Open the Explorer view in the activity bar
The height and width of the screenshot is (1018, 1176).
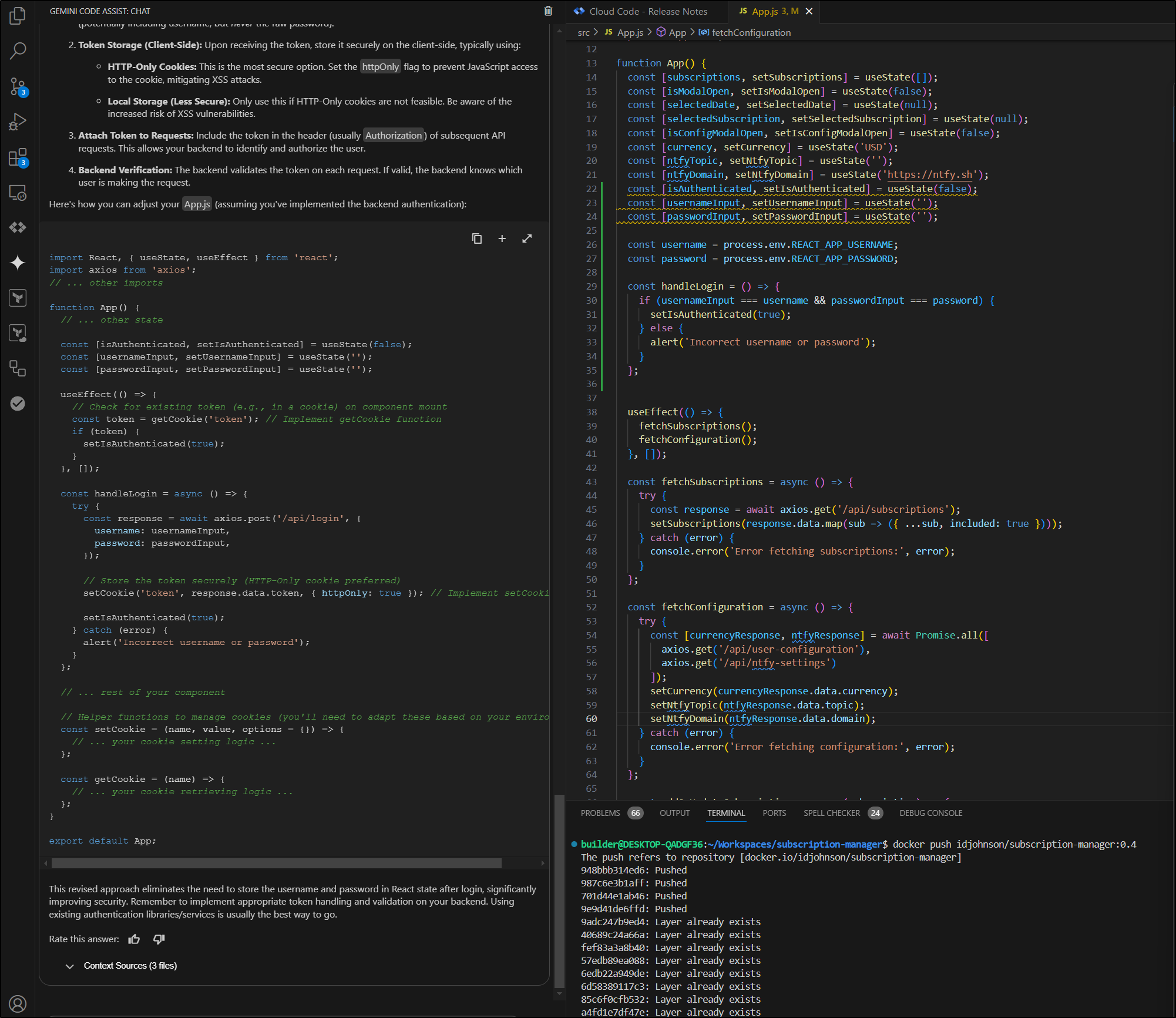[18, 16]
